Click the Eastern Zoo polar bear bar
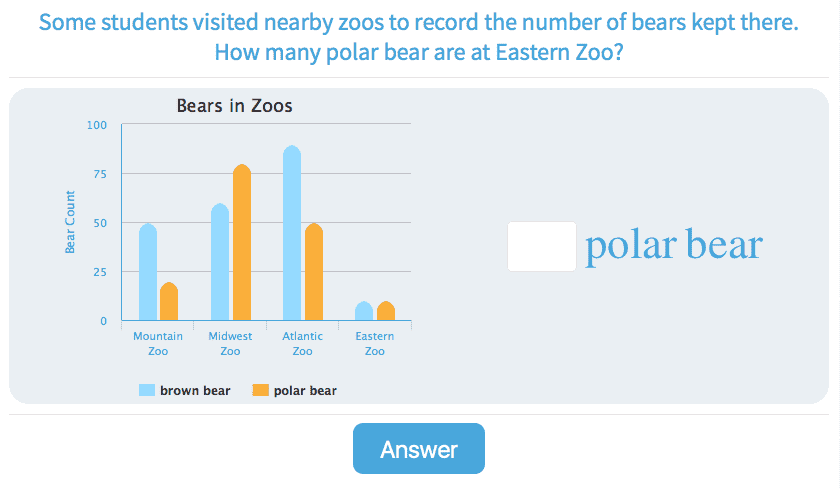 pos(386,311)
